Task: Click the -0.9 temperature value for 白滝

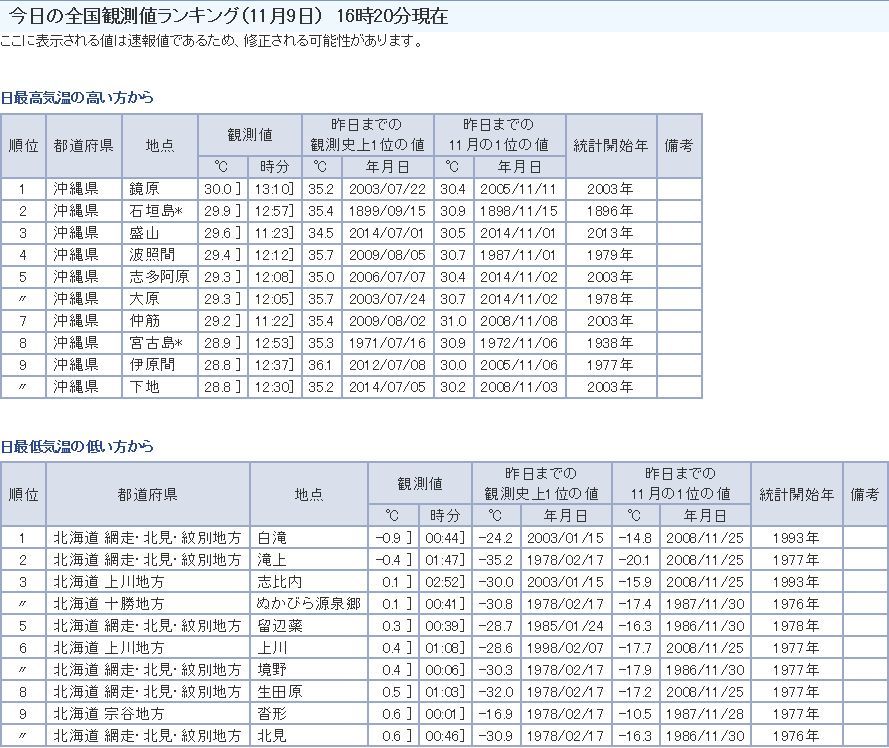Action: click(388, 538)
